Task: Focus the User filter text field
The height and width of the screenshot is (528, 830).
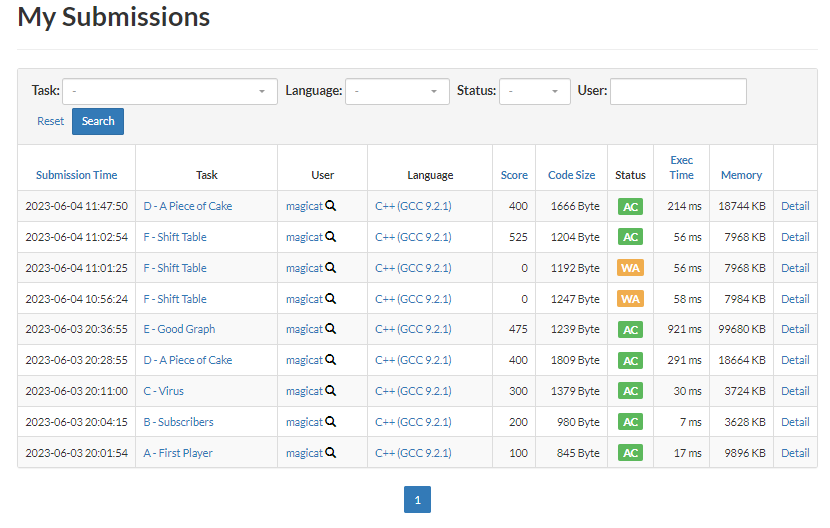Action: (678, 91)
